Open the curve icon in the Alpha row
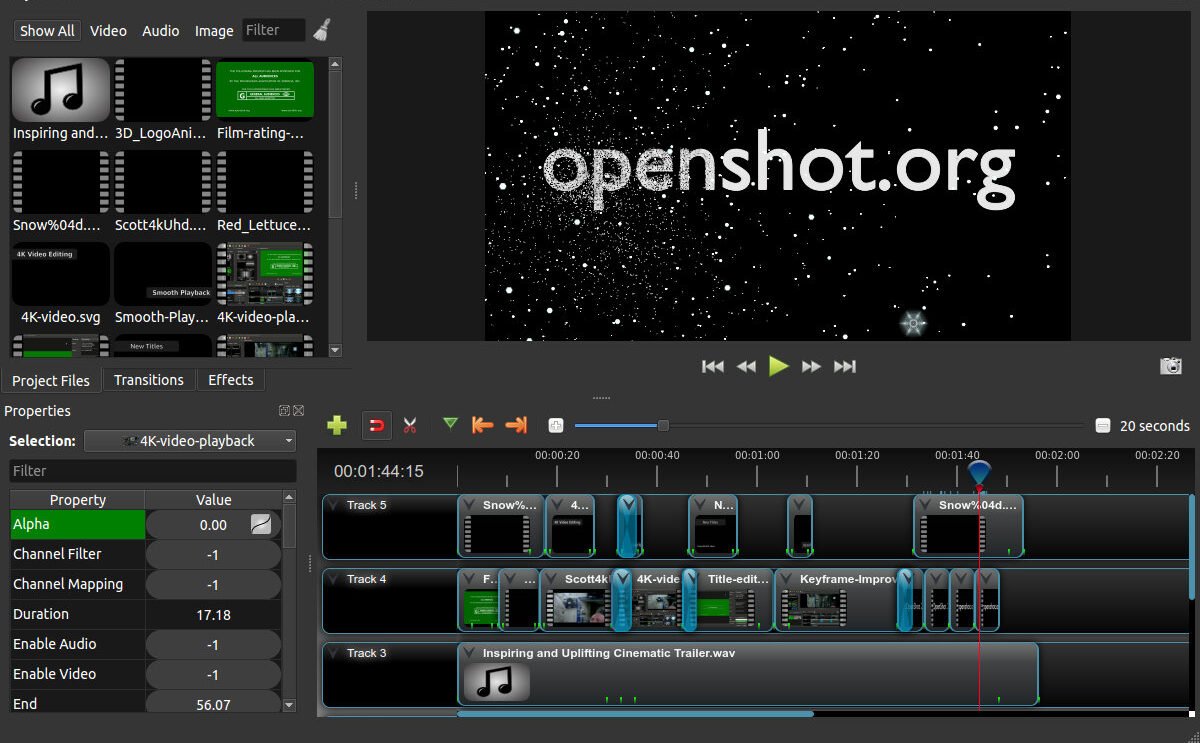 coord(261,525)
